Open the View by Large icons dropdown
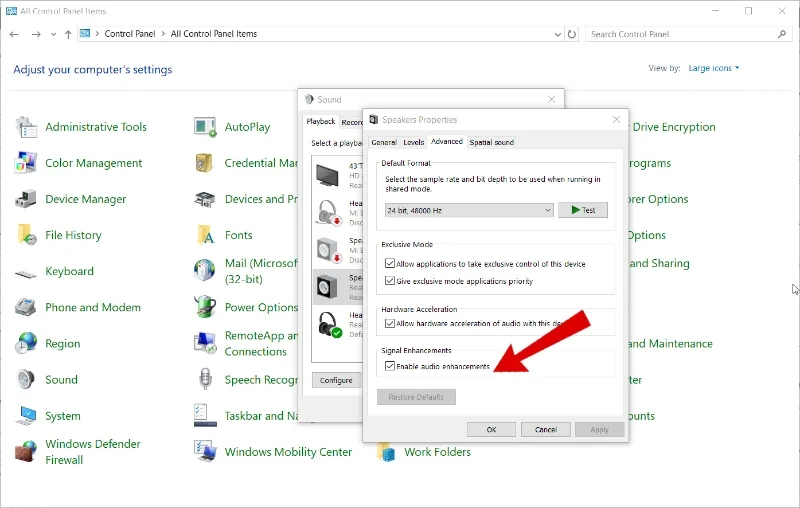The height and width of the screenshot is (508, 800). coord(714,68)
